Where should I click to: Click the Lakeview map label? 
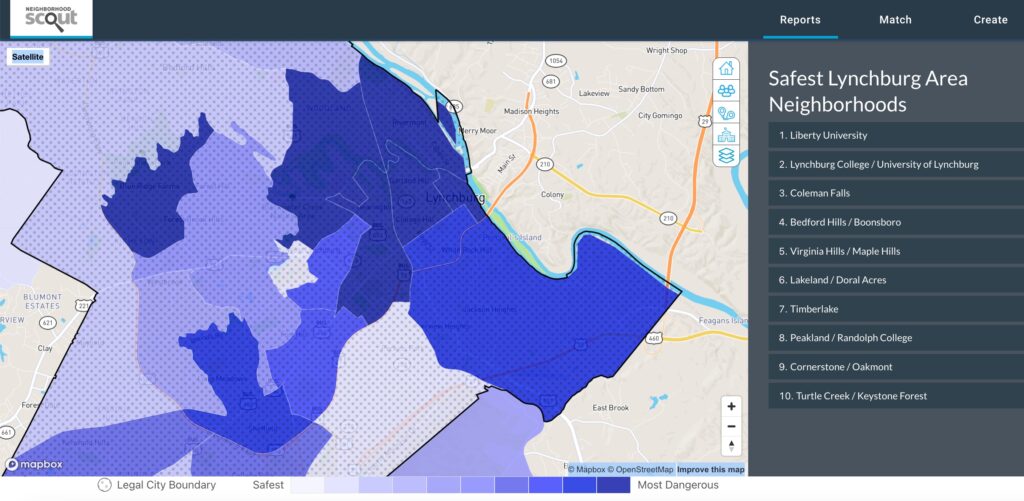point(594,93)
